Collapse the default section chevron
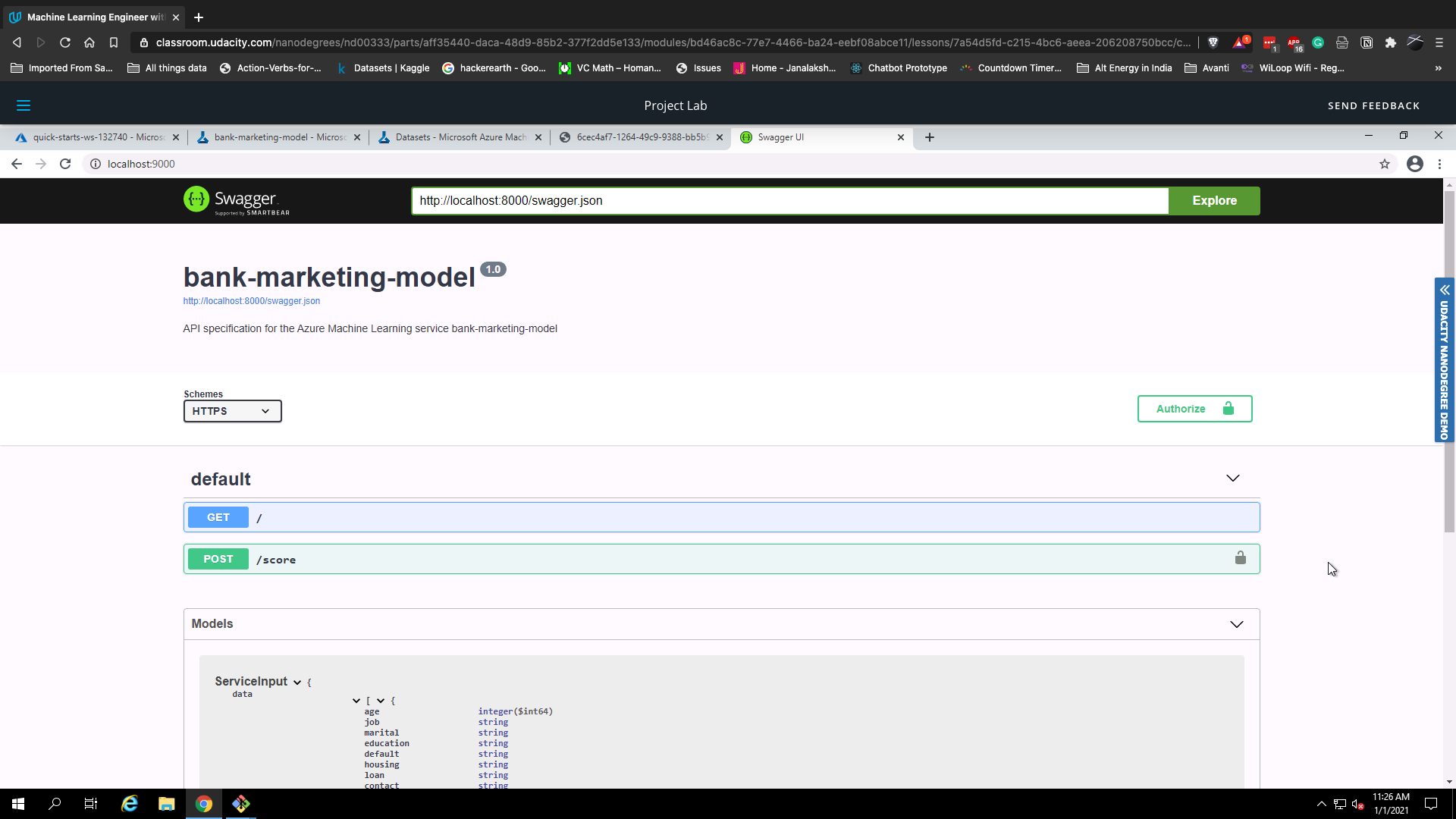Image resolution: width=1456 pixels, height=819 pixels. click(1232, 479)
